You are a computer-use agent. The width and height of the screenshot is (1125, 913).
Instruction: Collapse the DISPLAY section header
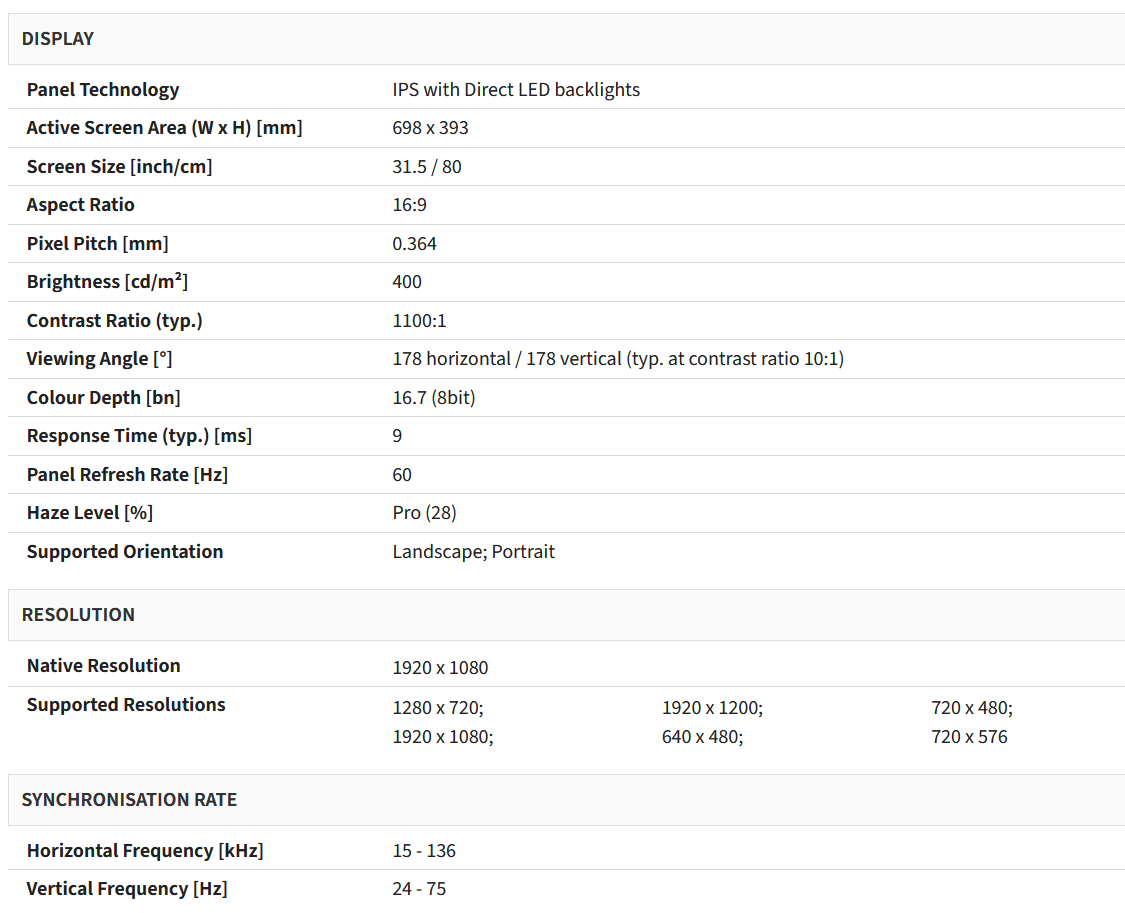tap(58, 39)
